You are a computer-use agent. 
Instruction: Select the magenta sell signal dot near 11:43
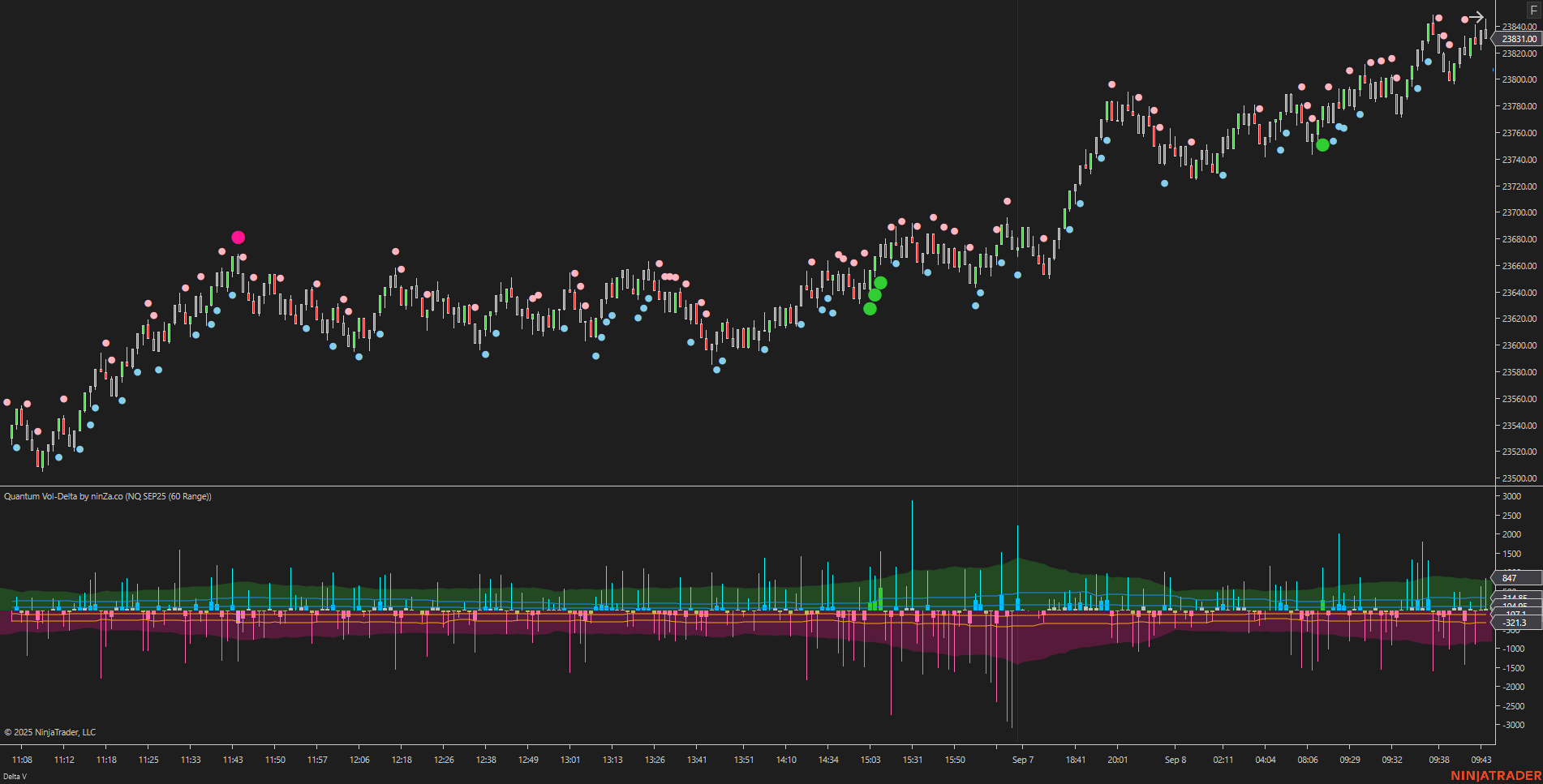coord(238,237)
